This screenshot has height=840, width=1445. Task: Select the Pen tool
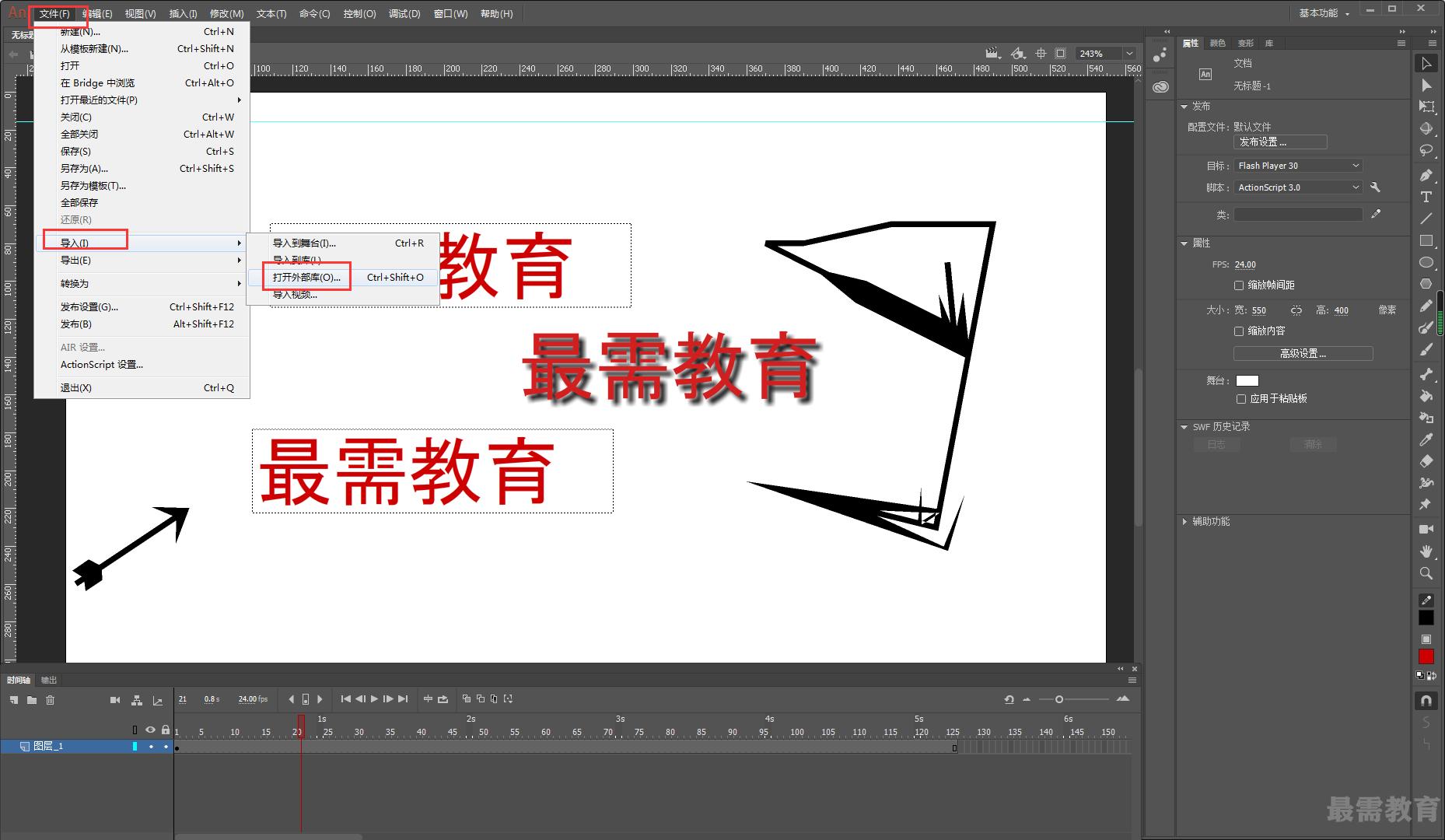click(x=1426, y=175)
